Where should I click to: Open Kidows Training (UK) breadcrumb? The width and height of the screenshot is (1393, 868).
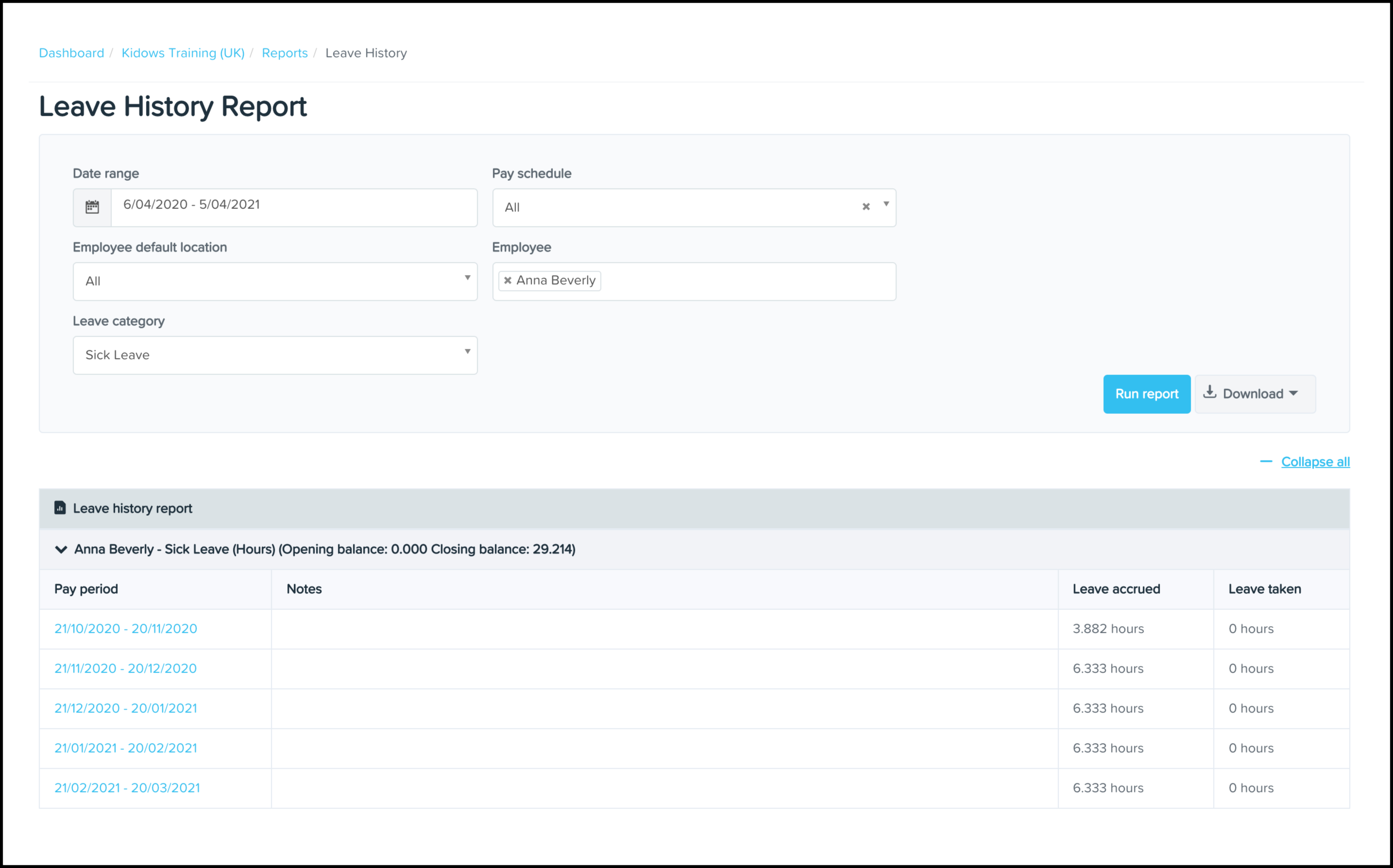pyautogui.click(x=183, y=53)
